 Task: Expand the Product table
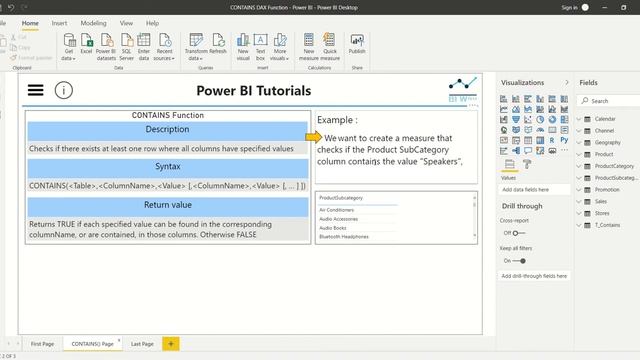(x=579, y=154)
